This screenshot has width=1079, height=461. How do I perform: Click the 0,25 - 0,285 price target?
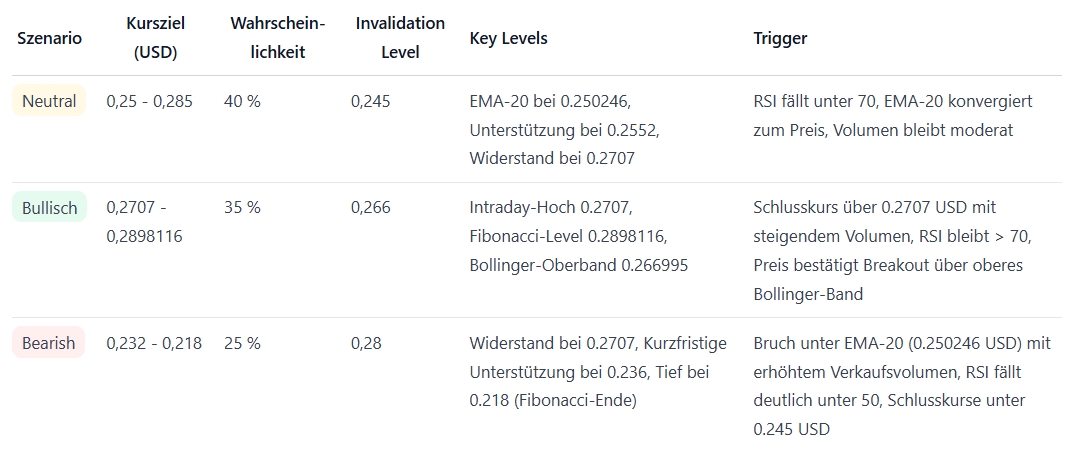149,101
